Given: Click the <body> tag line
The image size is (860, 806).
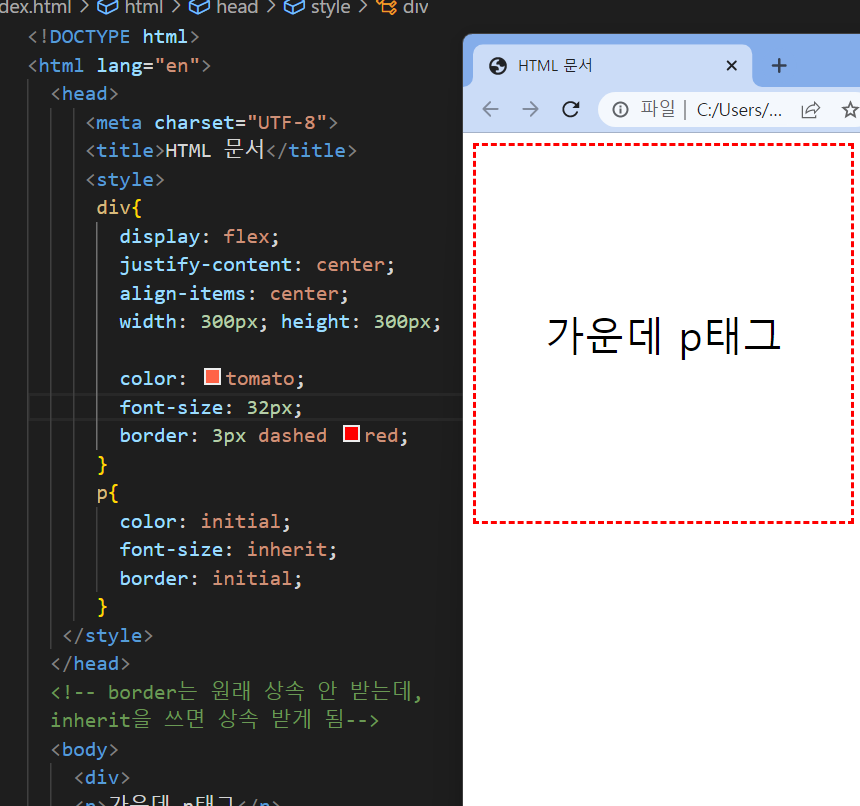Looking at the screenshot, I should tap(84, 749).
